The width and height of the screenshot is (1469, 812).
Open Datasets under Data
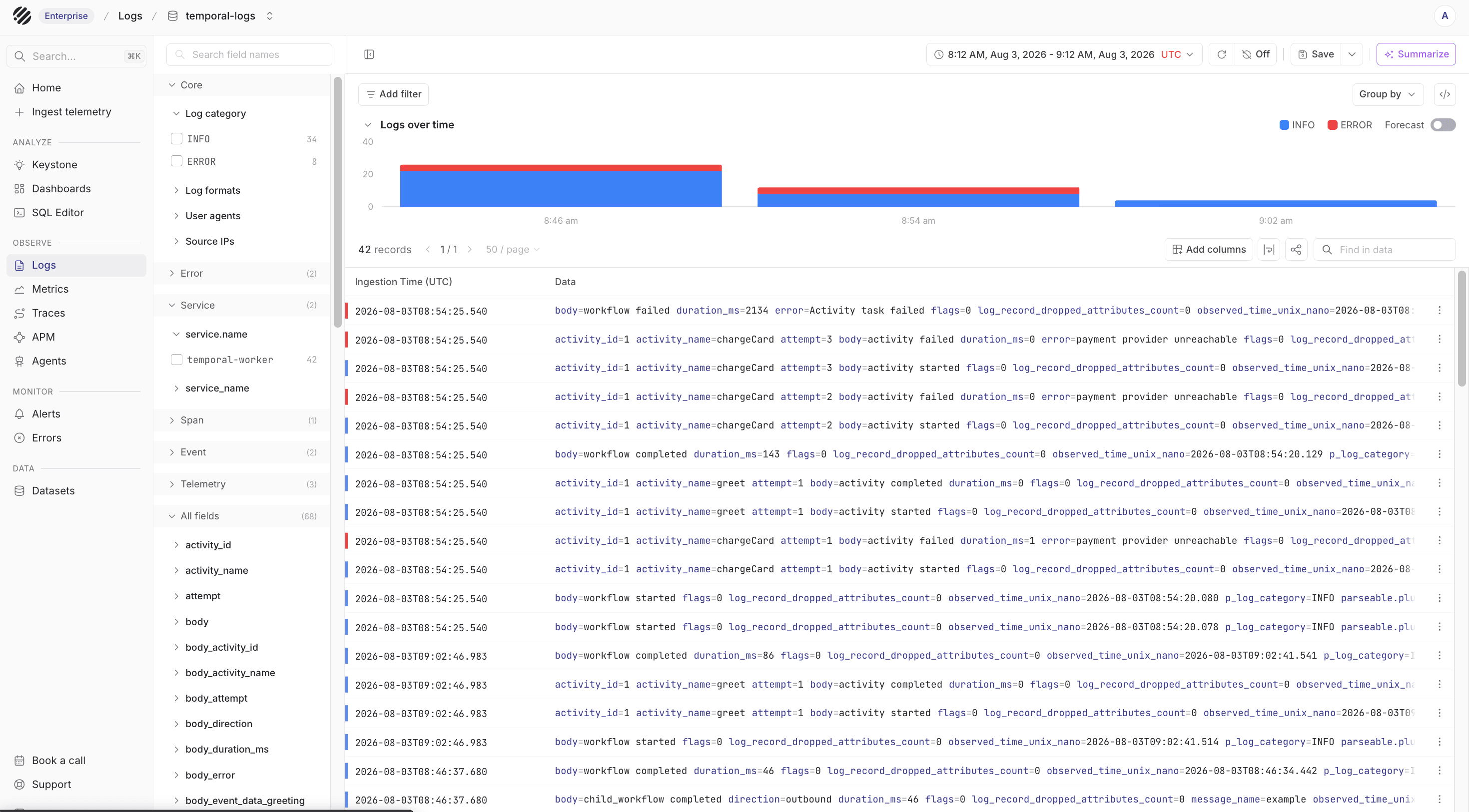[76, 490]
